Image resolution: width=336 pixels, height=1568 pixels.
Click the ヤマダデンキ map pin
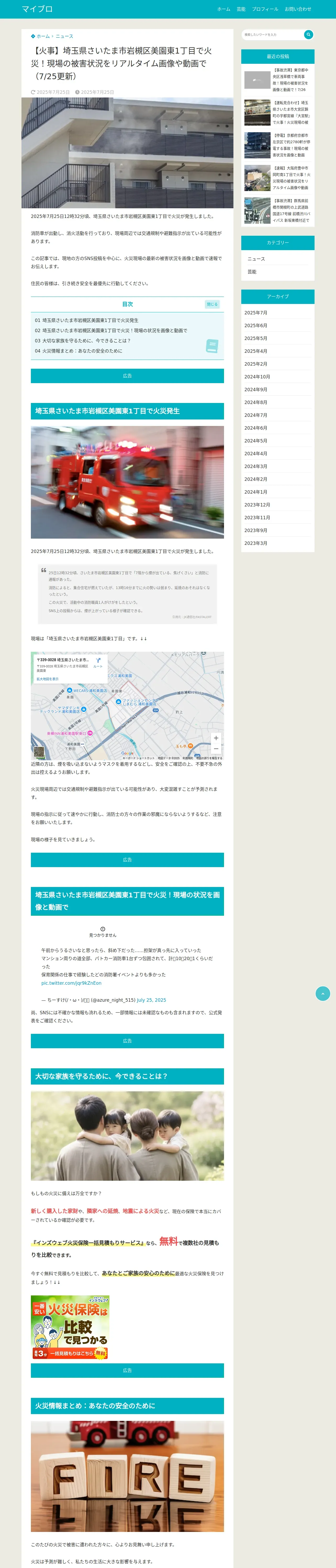click(83, 709)
